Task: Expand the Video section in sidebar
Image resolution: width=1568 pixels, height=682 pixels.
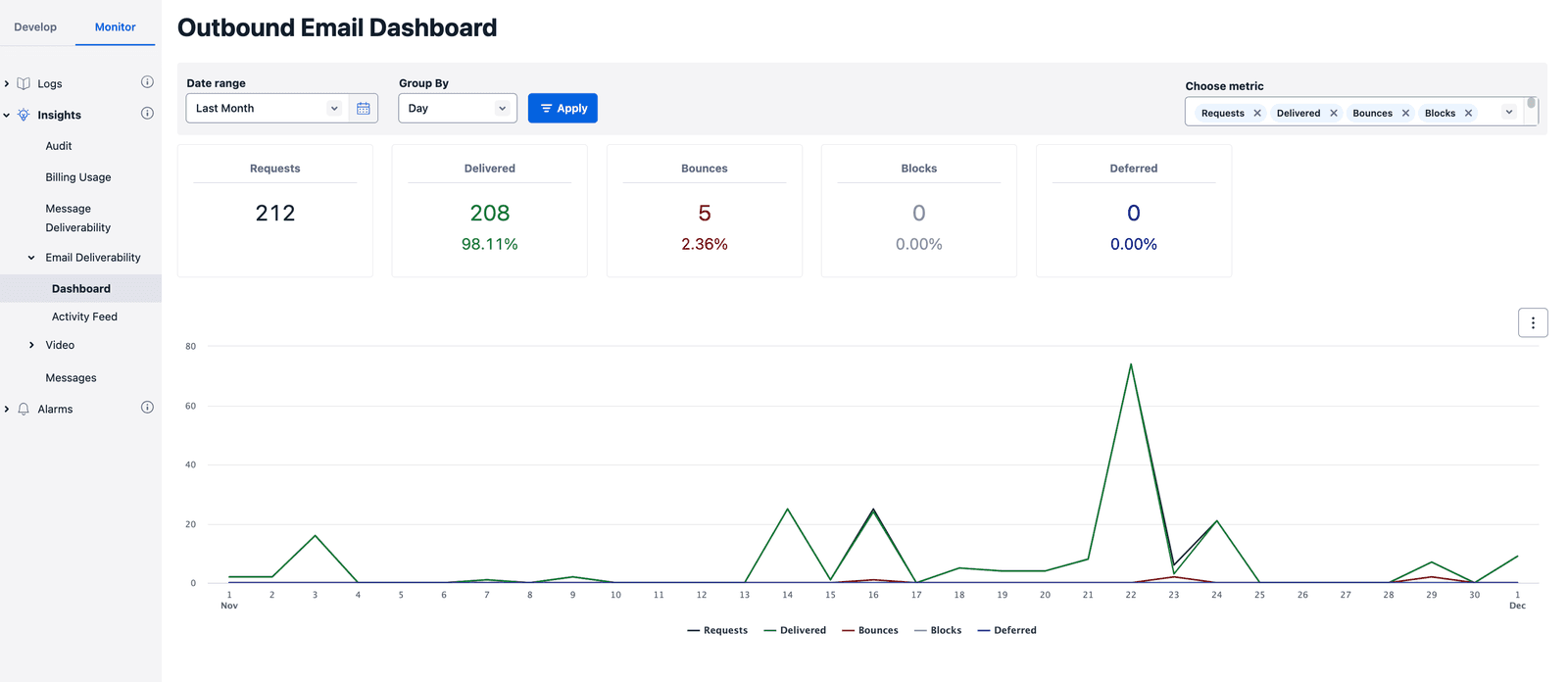Action: tap(32, 345)
